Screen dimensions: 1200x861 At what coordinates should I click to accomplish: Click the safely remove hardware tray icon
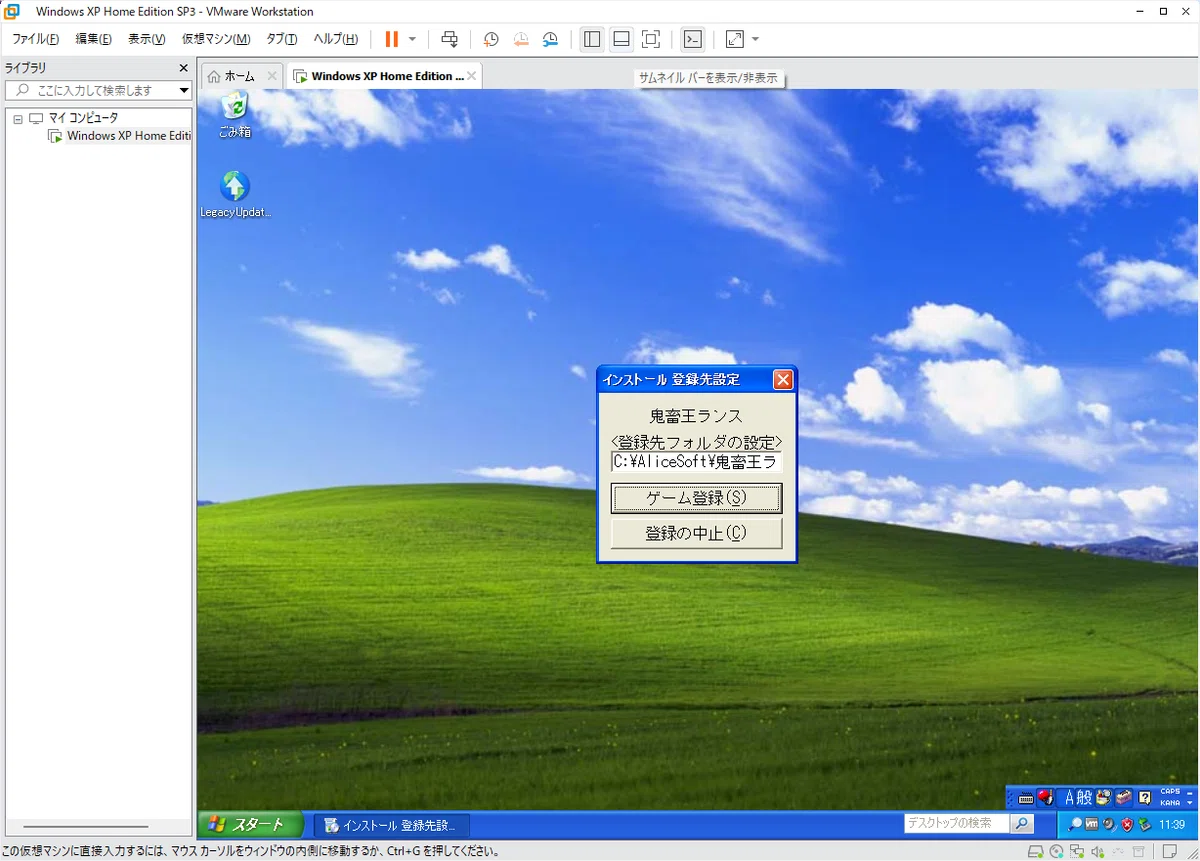point(1144,824)
